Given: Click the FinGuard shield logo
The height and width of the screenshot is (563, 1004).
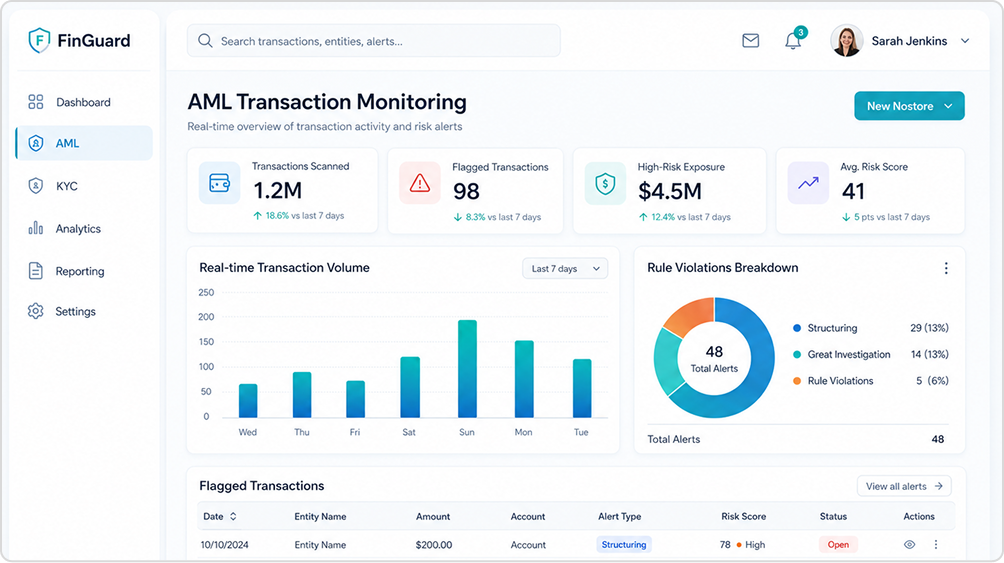Looking at the screenshot, I should 39,40.
